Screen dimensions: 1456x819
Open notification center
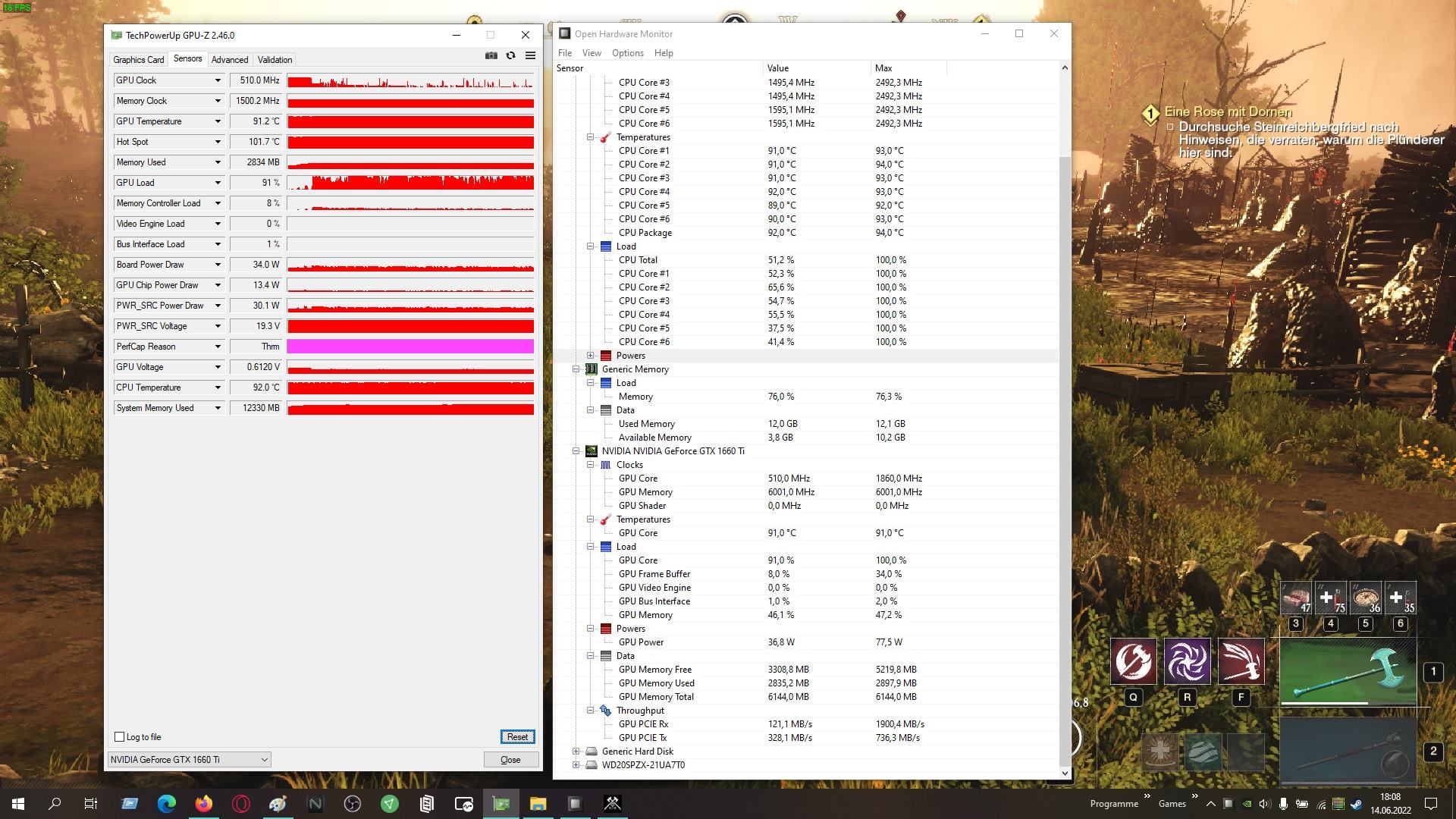pos(1431,804)
